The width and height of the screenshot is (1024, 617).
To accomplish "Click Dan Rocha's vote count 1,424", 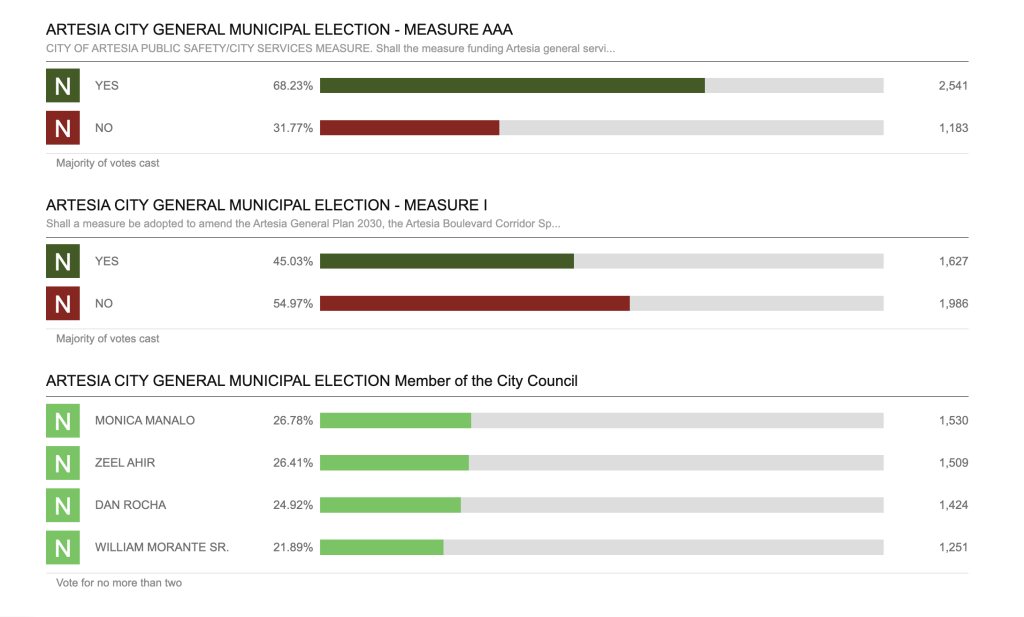I will tap(953, 505).
